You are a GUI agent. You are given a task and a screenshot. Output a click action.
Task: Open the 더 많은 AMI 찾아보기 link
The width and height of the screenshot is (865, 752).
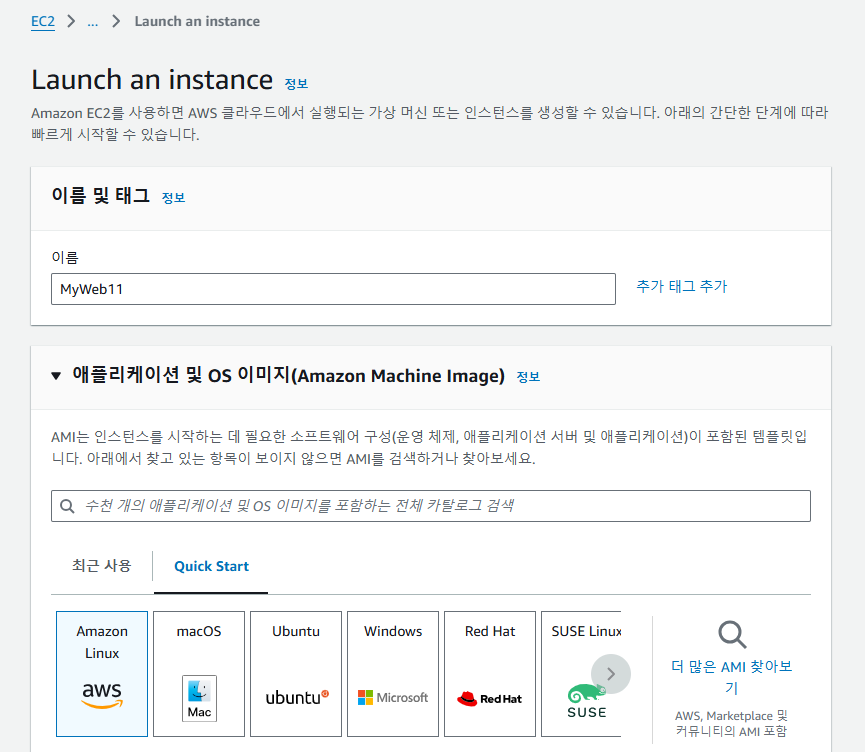click(731, 677)
